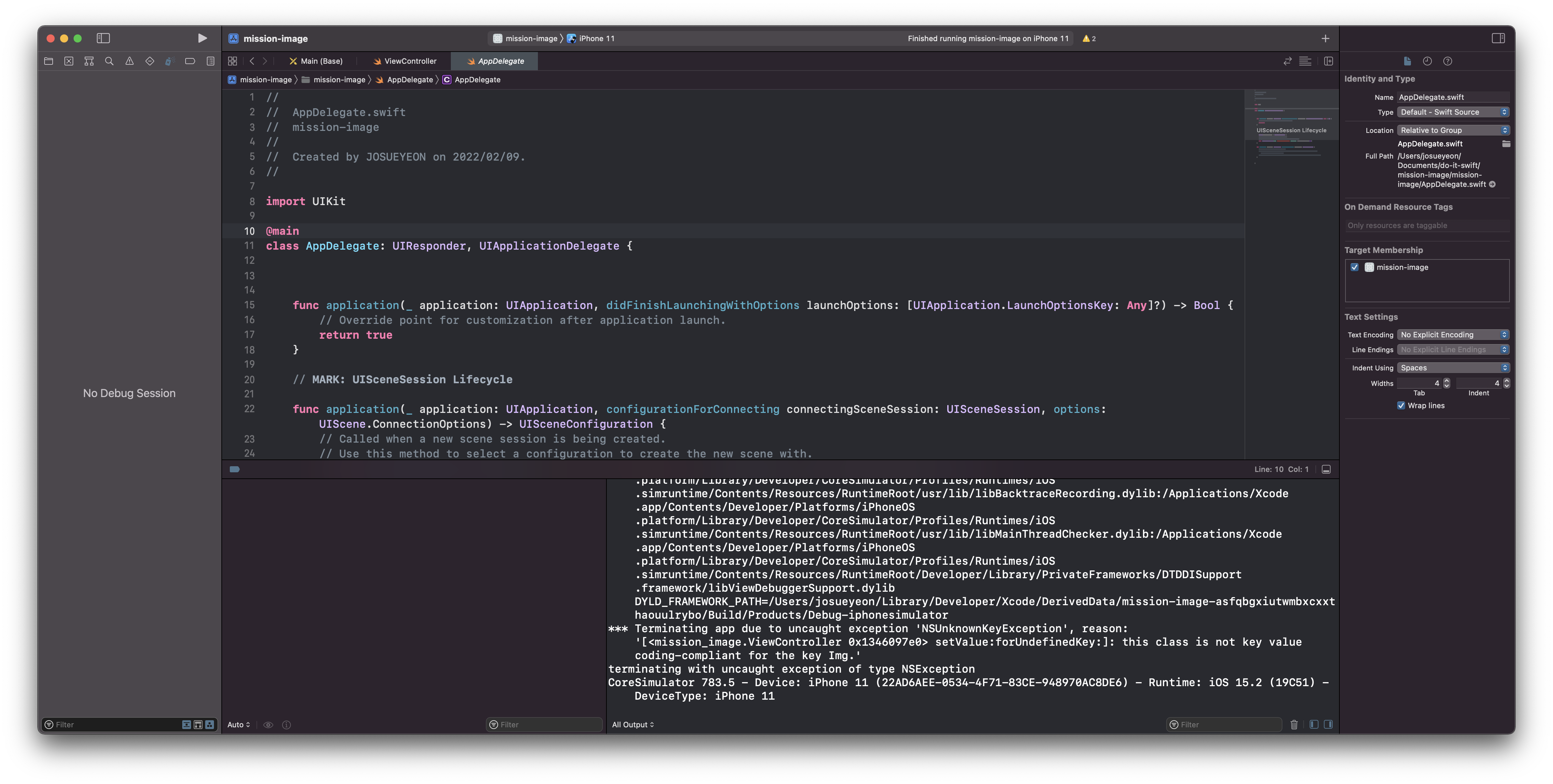Open the All Output console selector
This screenshot has height=784, width=1553.
click(632, 724)
